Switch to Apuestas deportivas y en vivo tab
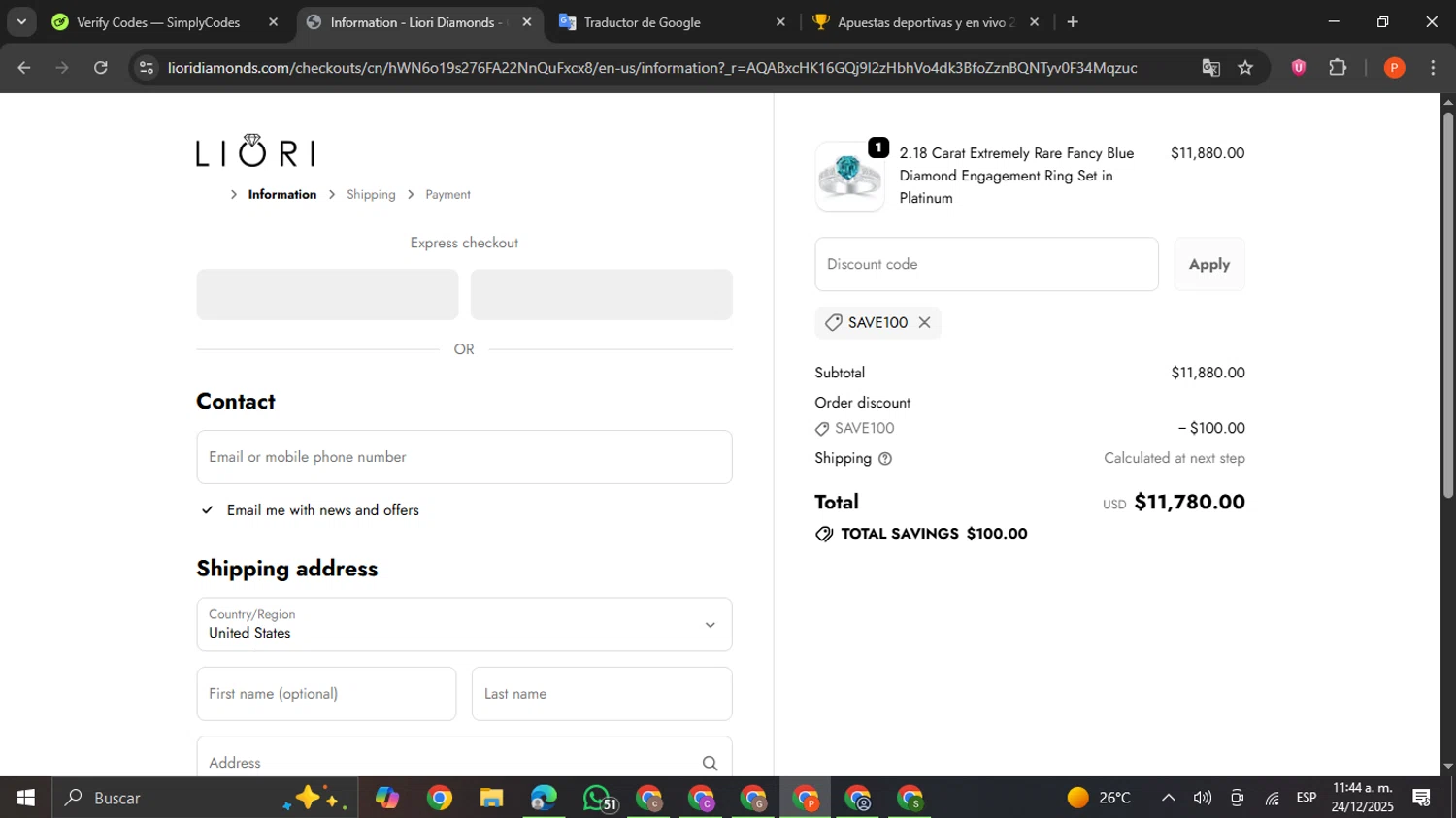1456x818 pixels. click(x=925, y=22)
